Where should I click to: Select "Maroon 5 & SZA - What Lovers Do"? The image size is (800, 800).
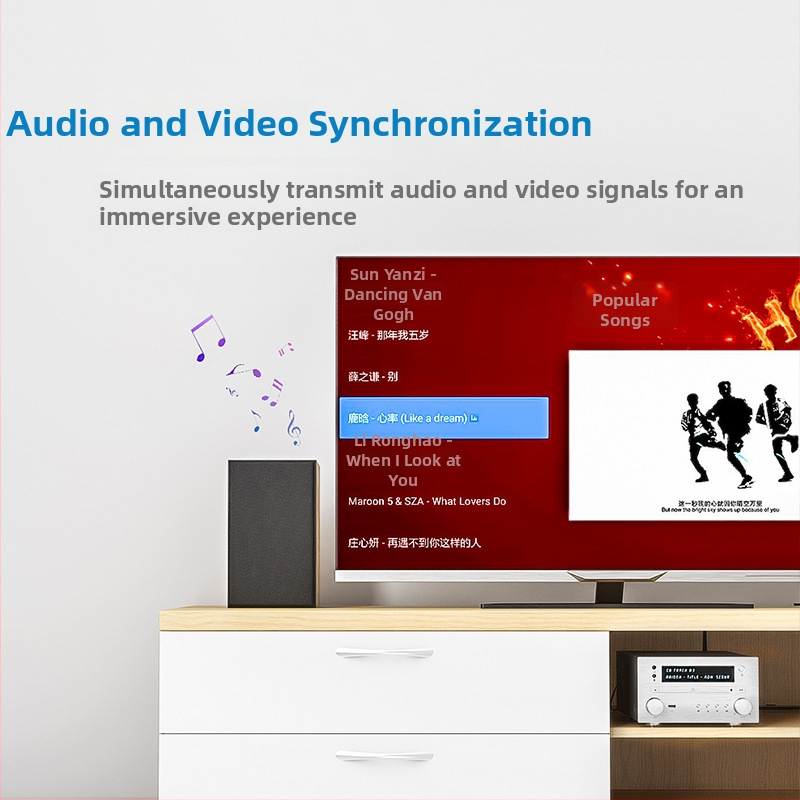427,501
